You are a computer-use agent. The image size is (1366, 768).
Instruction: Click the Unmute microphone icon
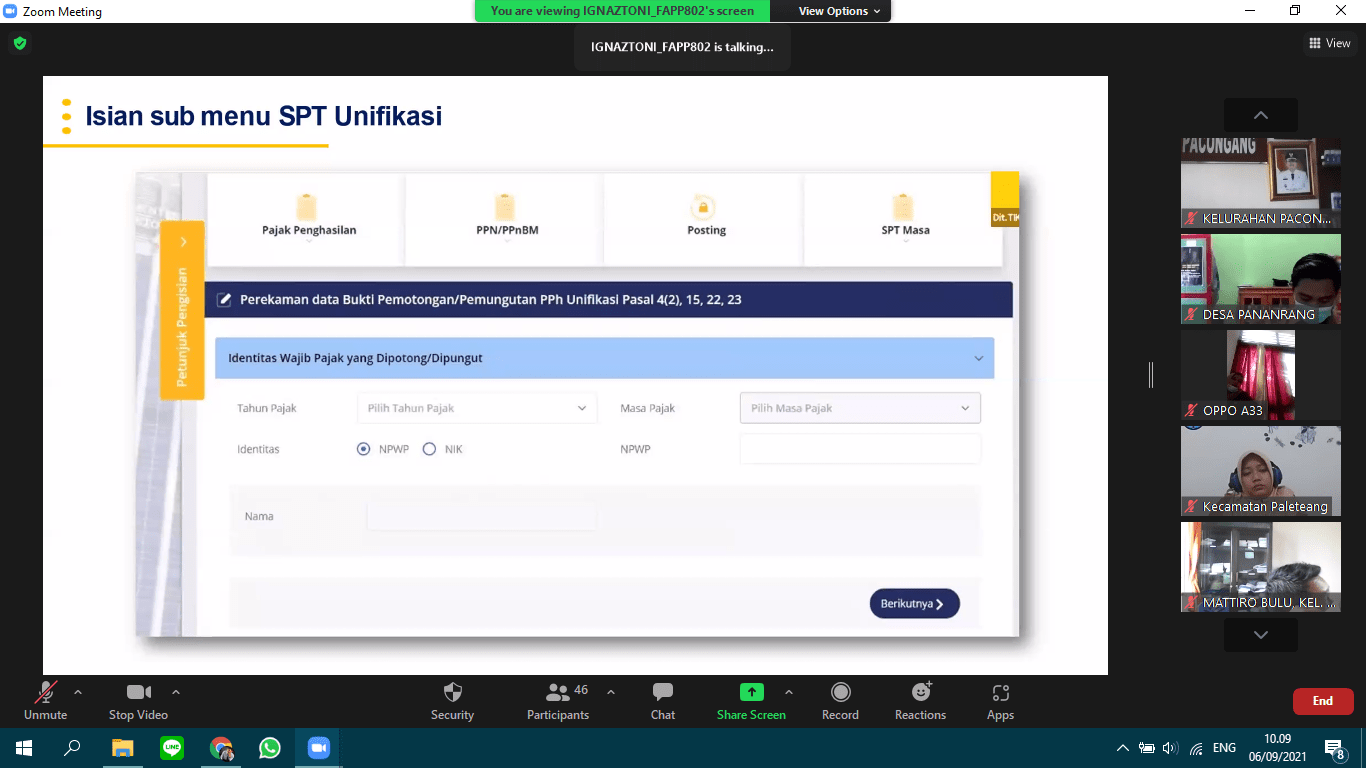pos(46,692)
